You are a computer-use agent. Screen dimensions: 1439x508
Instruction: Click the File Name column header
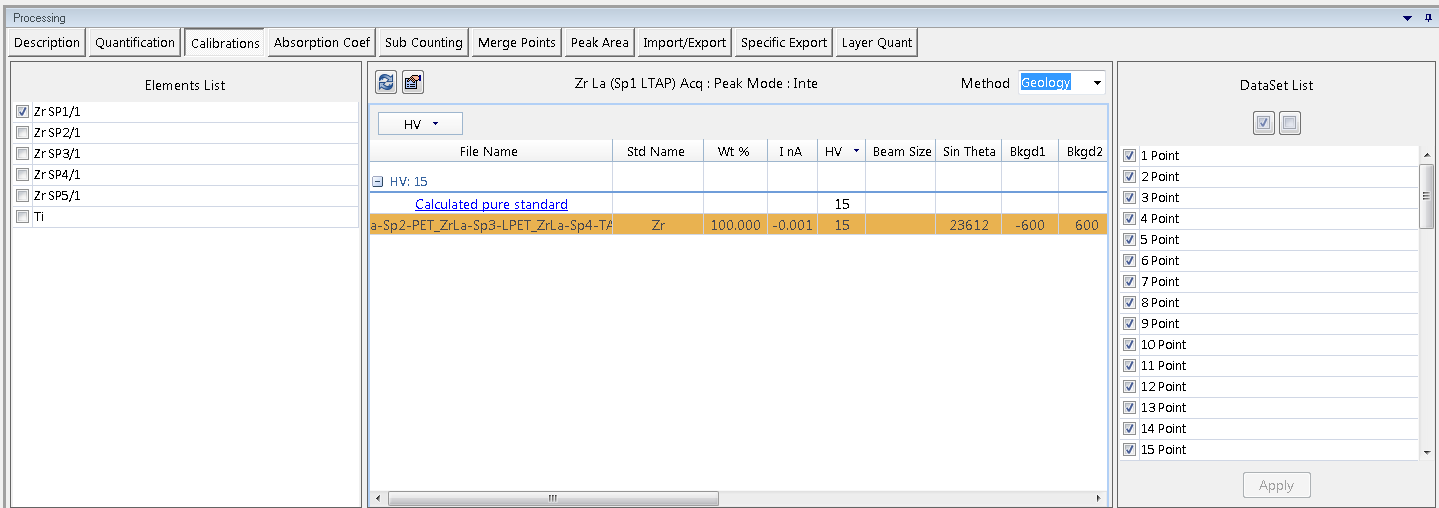(489, 152)
